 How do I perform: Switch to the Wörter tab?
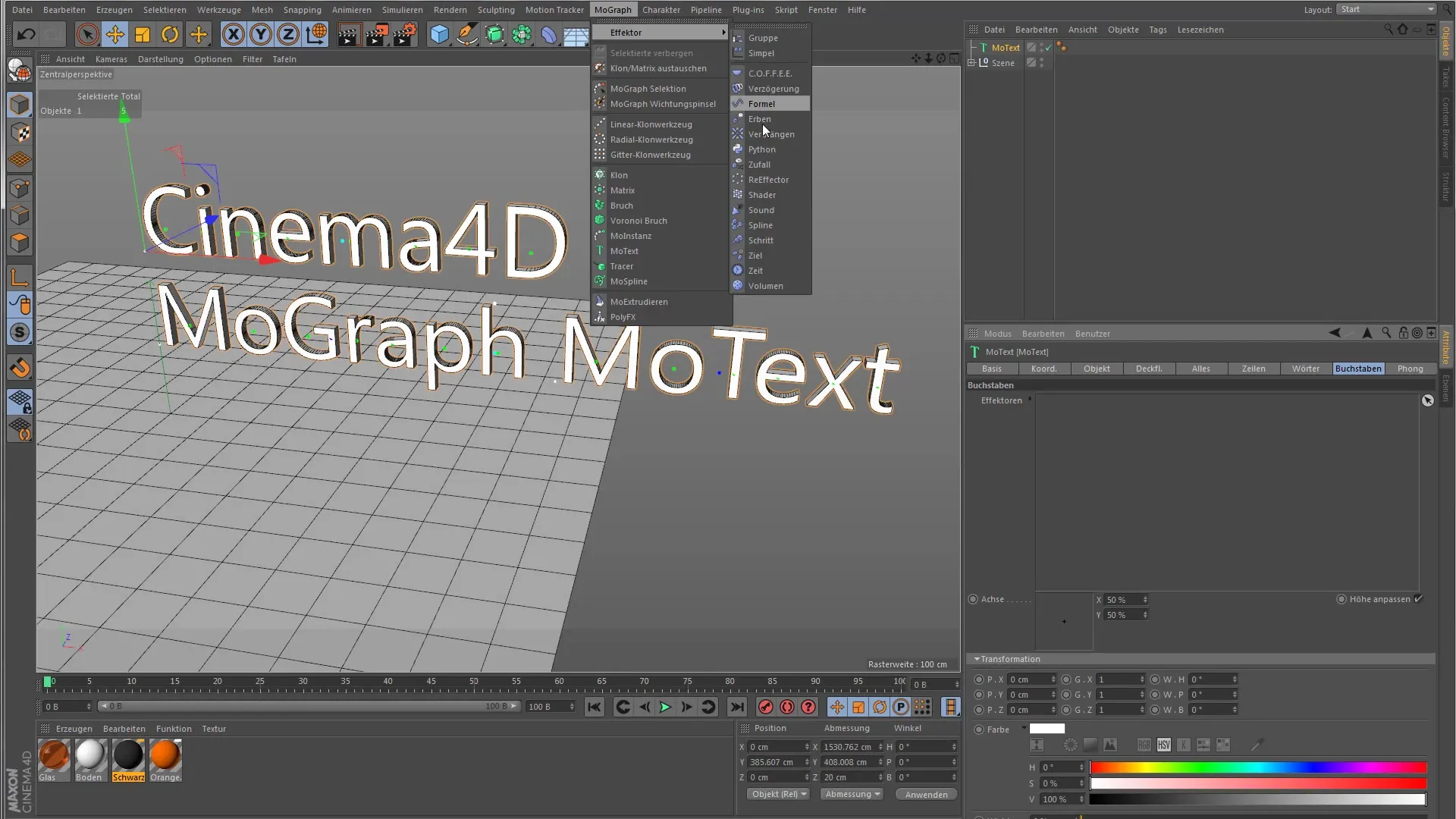pyautogui.click(x=1306, y=369)
